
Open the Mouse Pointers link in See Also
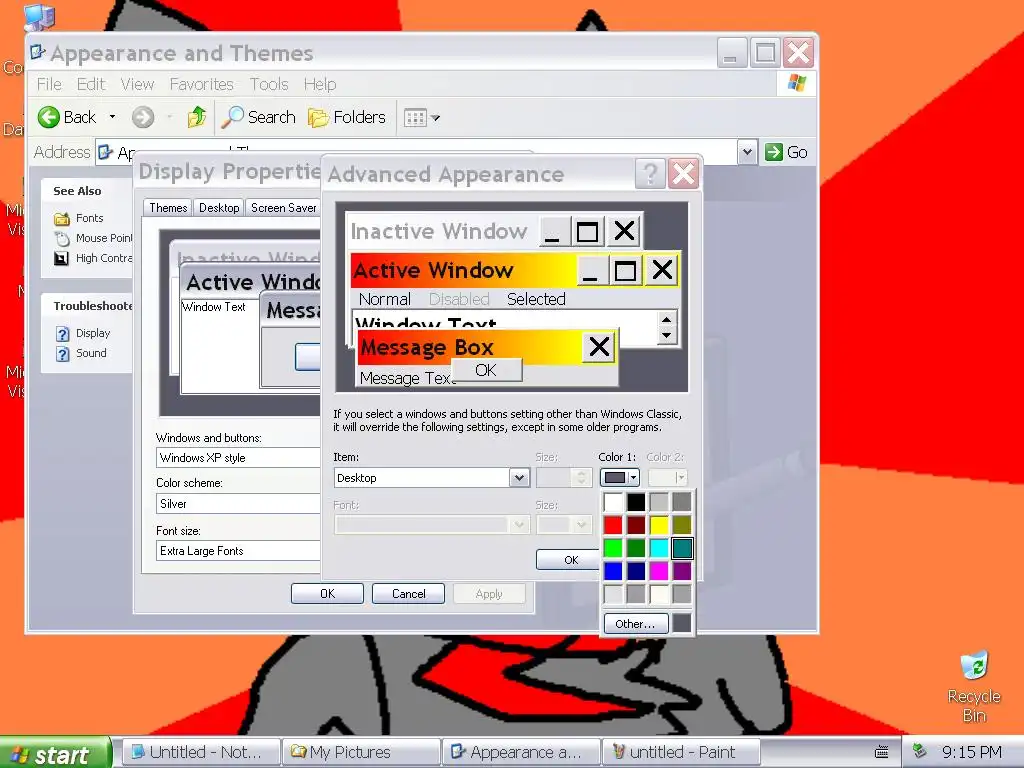coord(93,238)
